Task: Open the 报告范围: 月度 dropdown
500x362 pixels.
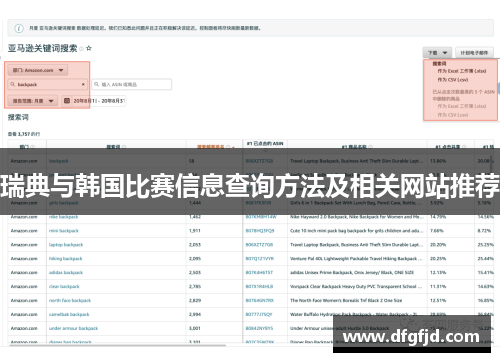Action: tap(33, 101)
